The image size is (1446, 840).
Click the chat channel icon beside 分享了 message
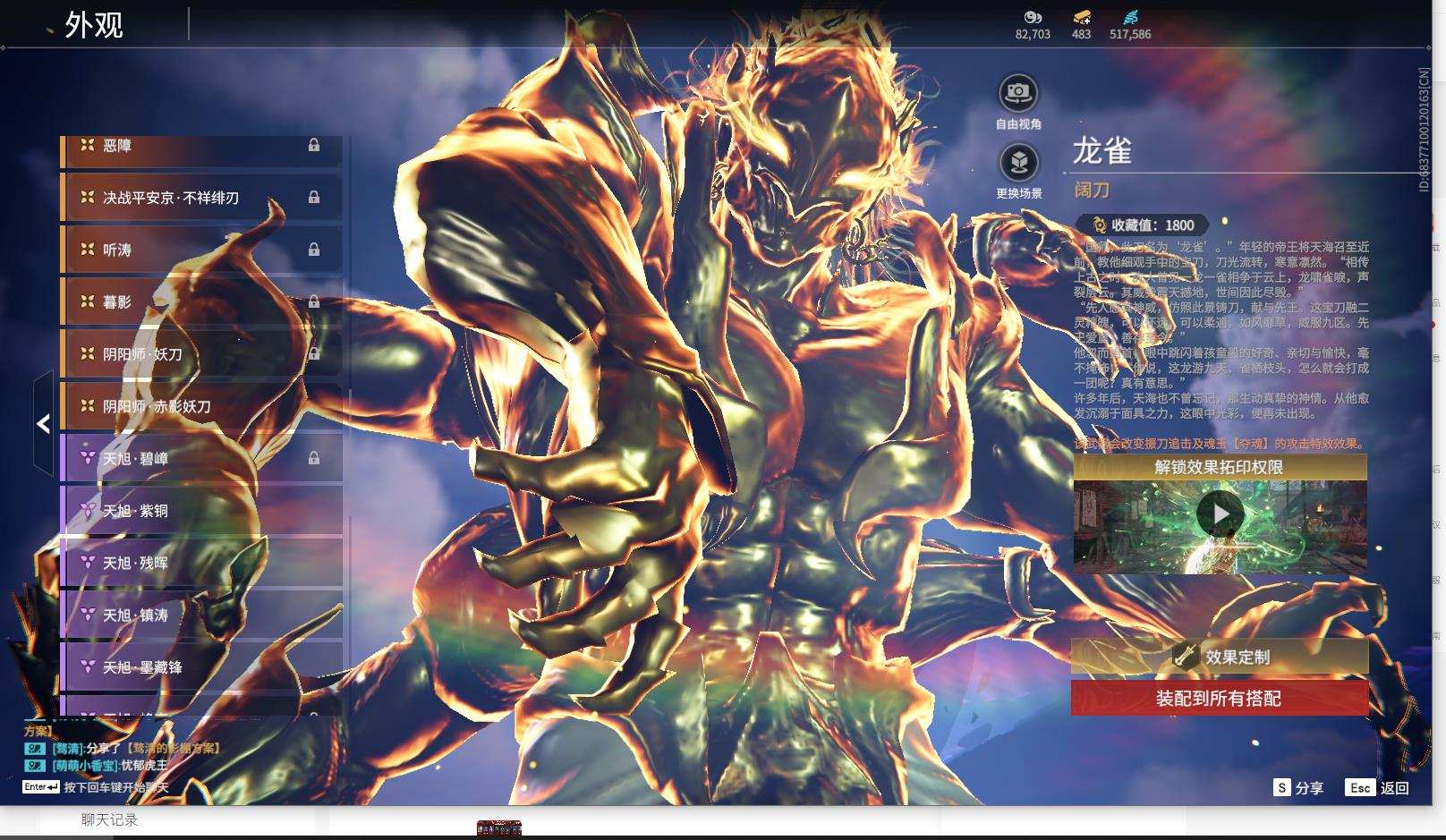[34, 748]
